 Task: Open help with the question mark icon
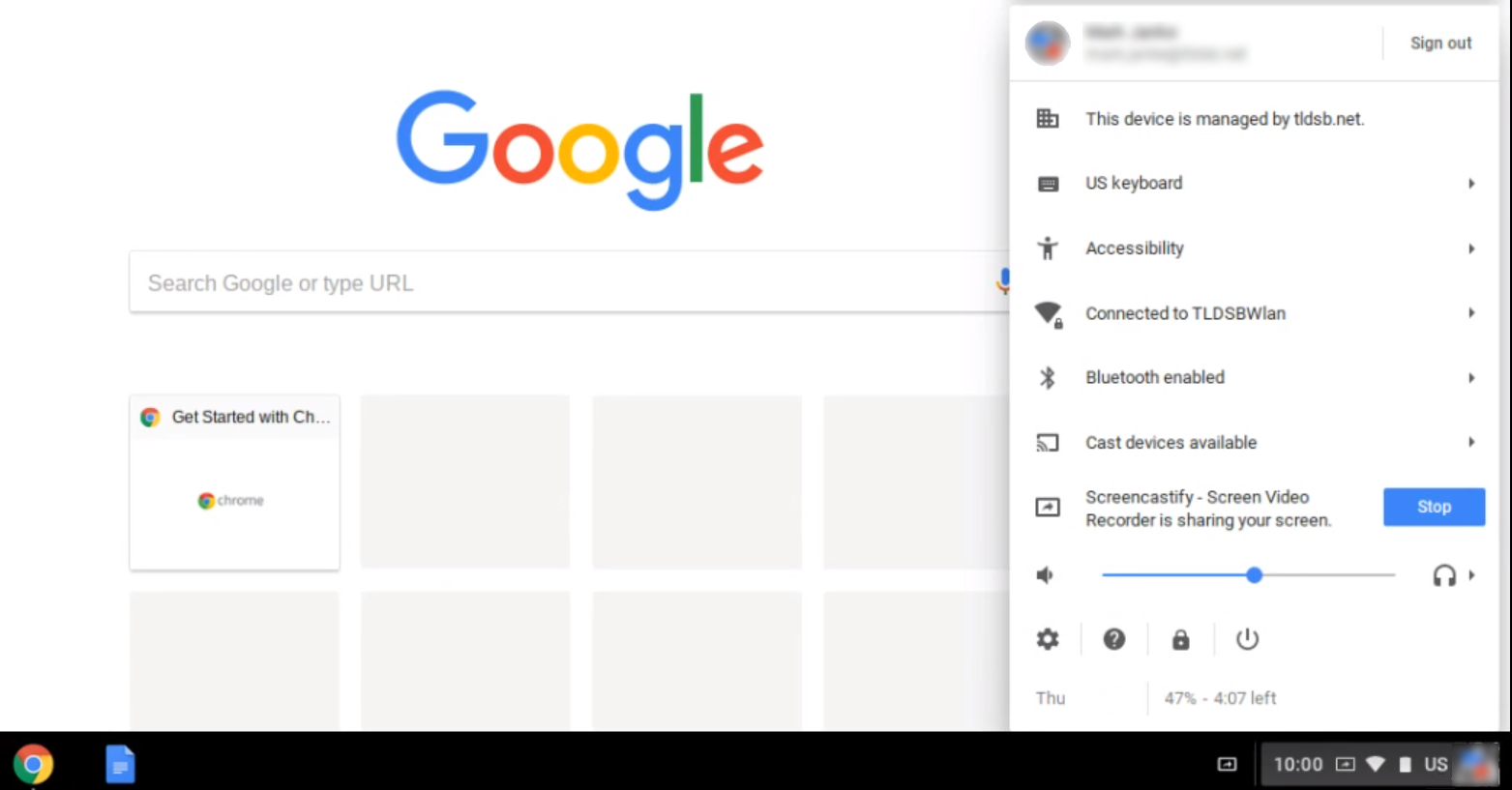[x=1114, y=639]
